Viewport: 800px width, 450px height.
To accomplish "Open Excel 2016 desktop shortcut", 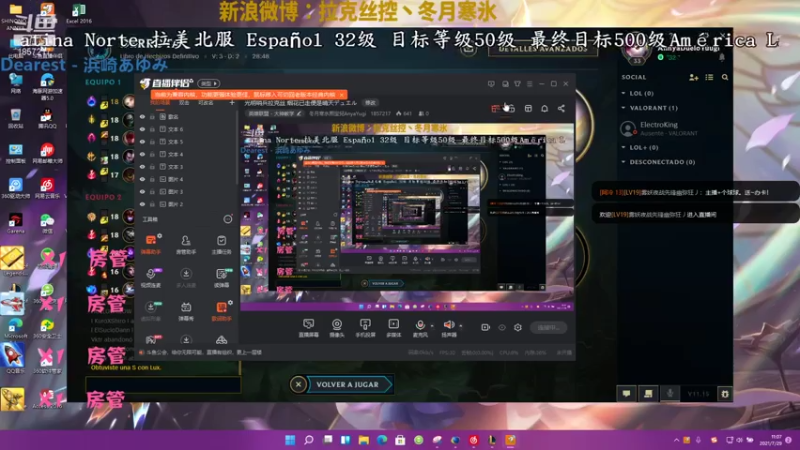I will tap(79, 14).
